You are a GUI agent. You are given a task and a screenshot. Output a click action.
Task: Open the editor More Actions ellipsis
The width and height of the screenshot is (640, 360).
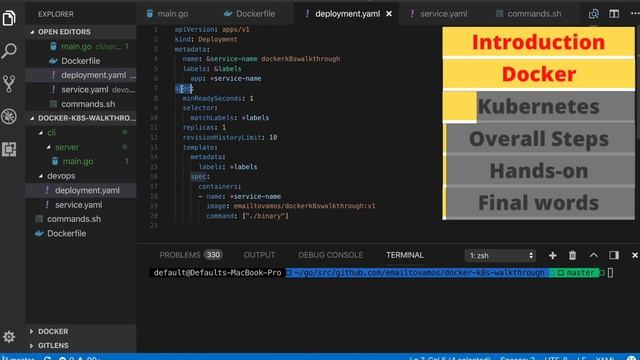(634, 13)
